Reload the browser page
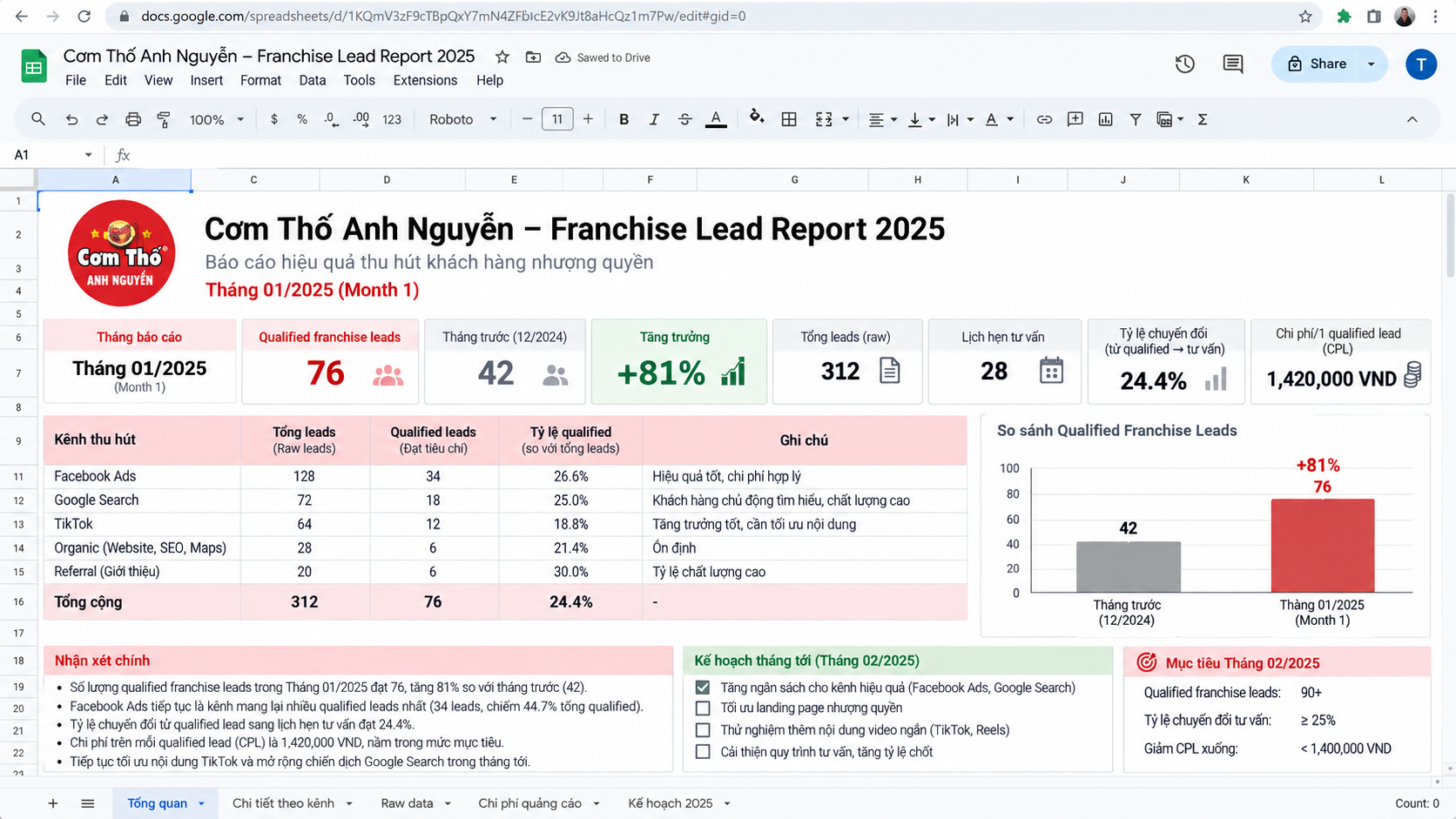The height and width of the screenshot is (819, 1456). point(84,16)
